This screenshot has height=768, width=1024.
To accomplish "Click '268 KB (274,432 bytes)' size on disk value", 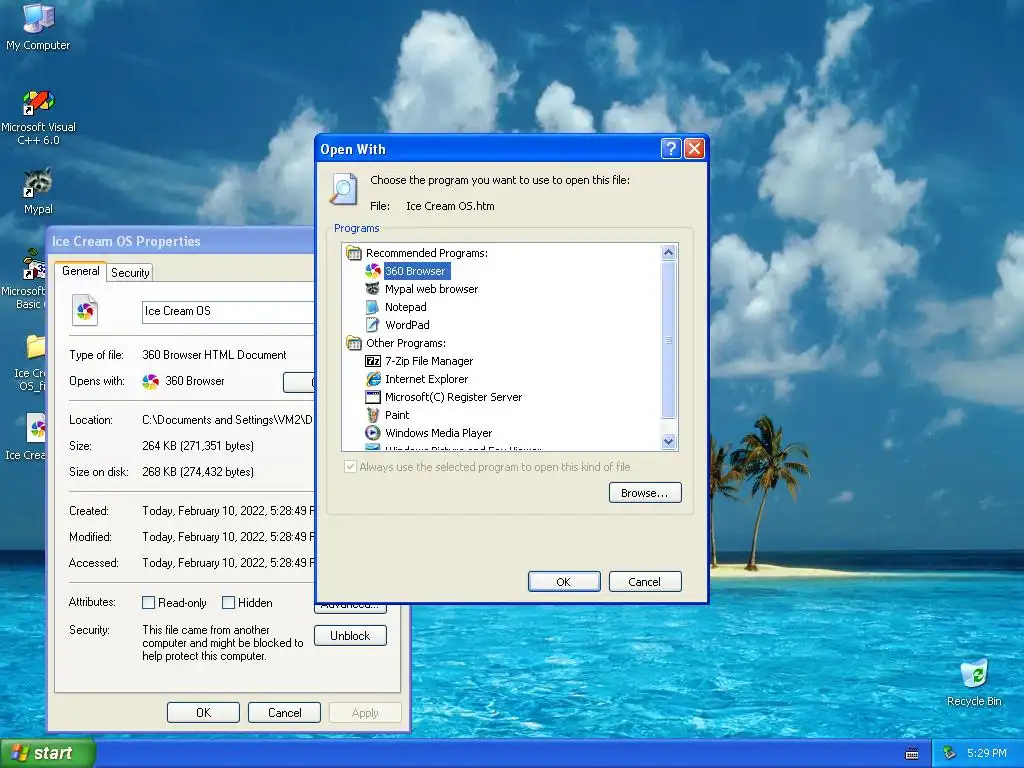I will [198, 472].
